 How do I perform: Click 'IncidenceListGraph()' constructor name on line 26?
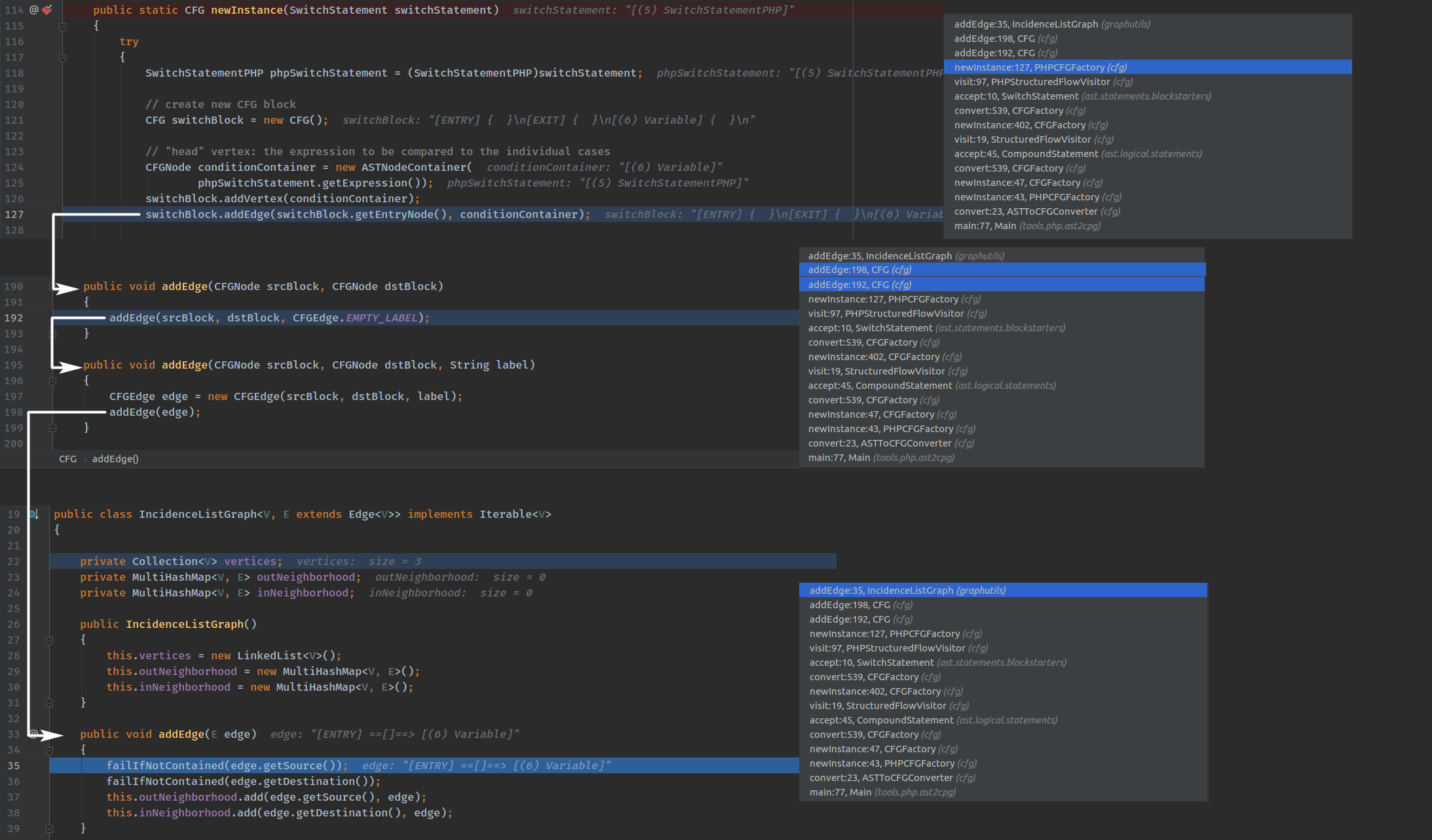(191, 625)
